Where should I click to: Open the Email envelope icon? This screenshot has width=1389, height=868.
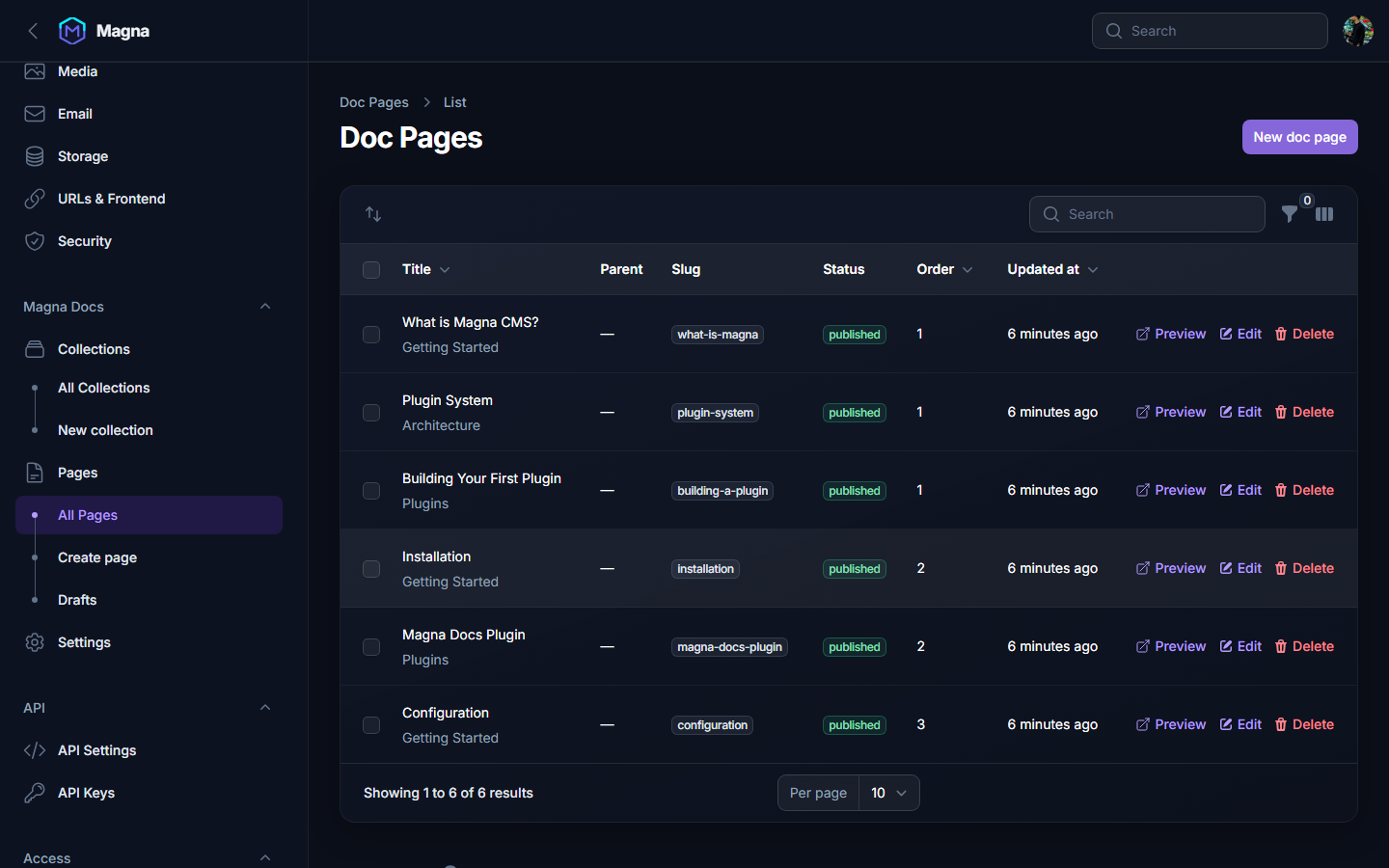[x=35, y=114]
